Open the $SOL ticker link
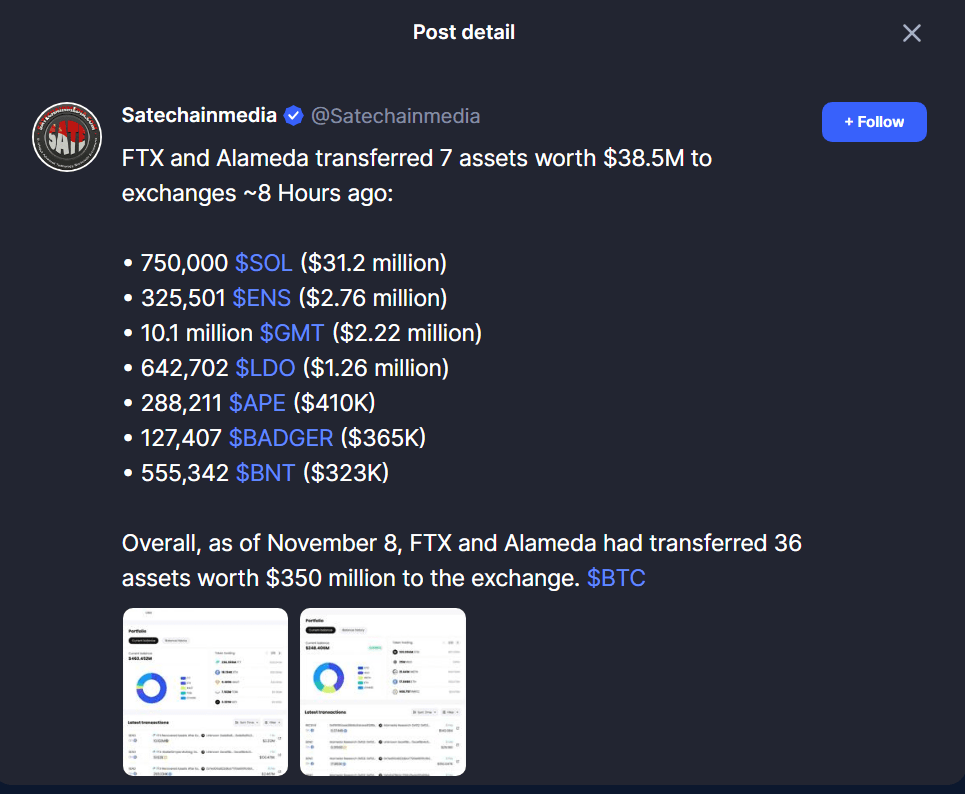Viewport: 965px width, 794px height. [263, 263]
